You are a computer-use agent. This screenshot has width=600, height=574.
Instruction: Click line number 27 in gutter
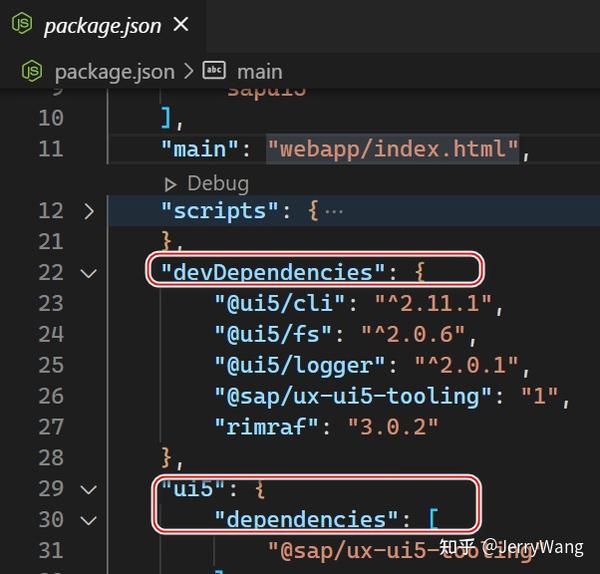point(51,427)
